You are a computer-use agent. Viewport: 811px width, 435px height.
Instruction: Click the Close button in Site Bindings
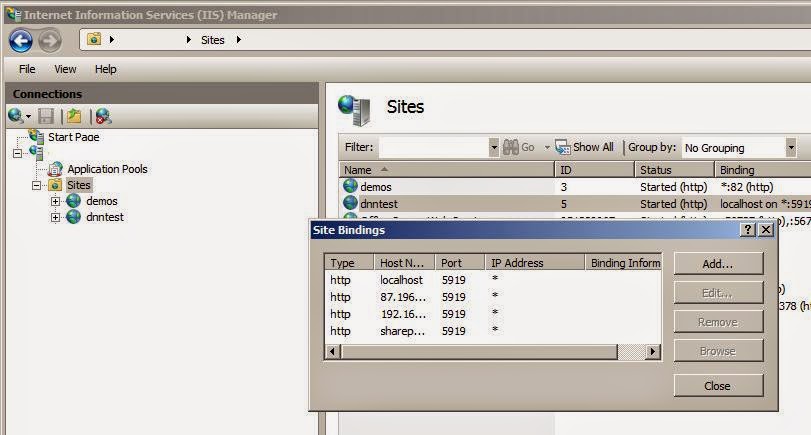(x=718, y=386)
